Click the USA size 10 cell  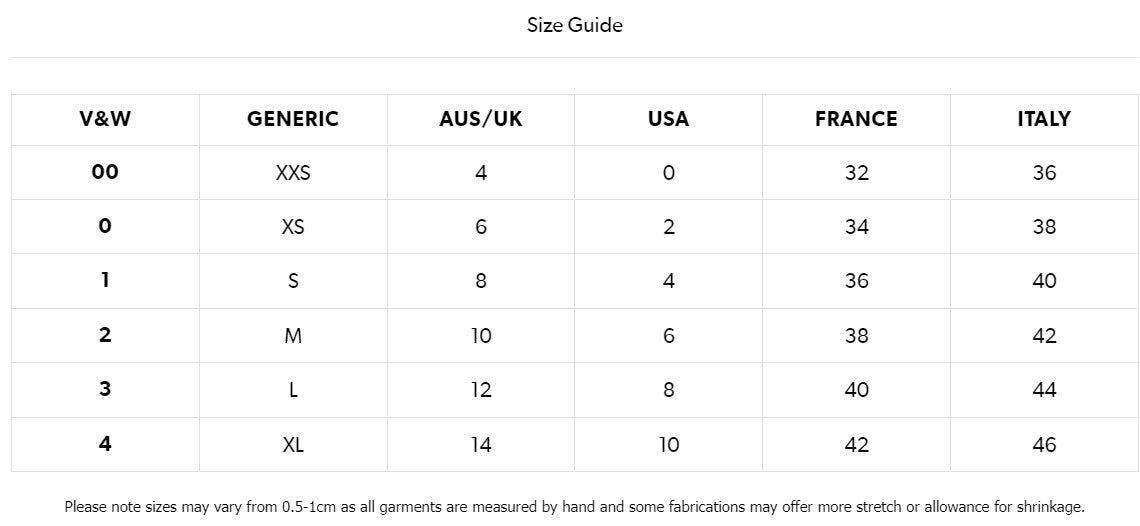click(x=668, y=444)
